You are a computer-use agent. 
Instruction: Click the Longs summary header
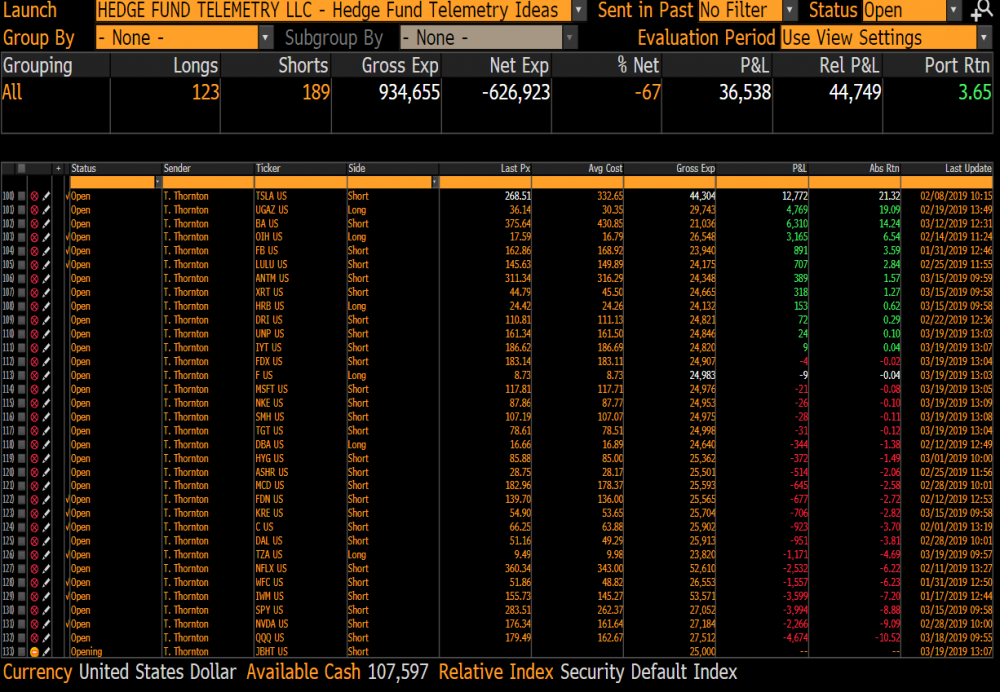tap(195, 65)
